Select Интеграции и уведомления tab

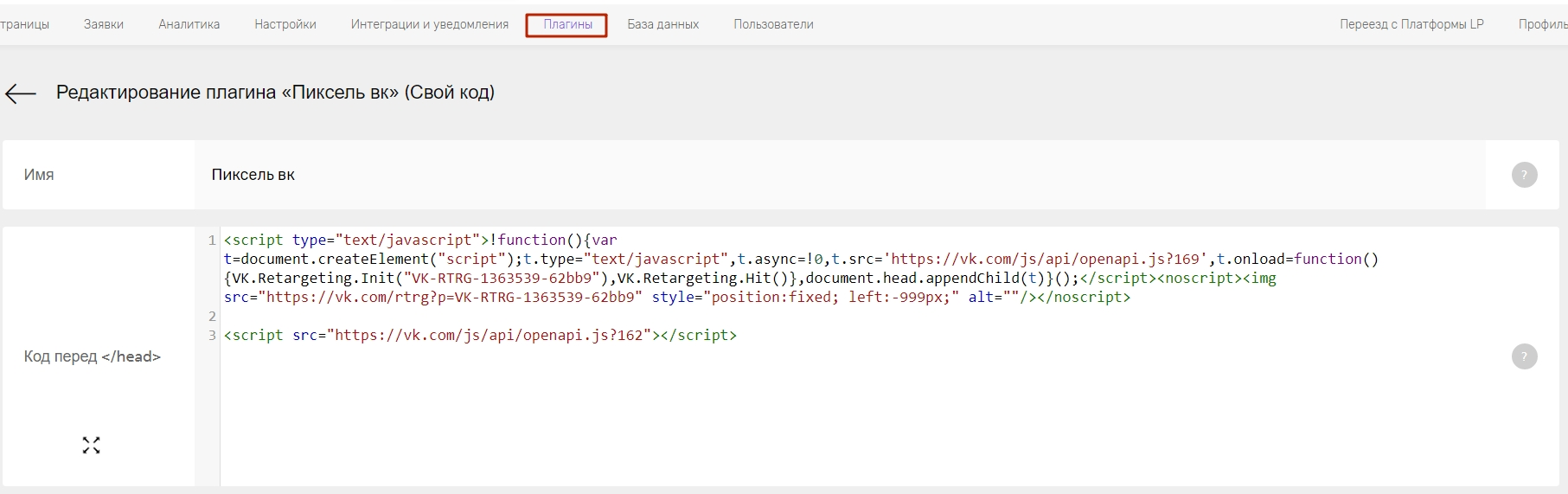click(429, 24)
